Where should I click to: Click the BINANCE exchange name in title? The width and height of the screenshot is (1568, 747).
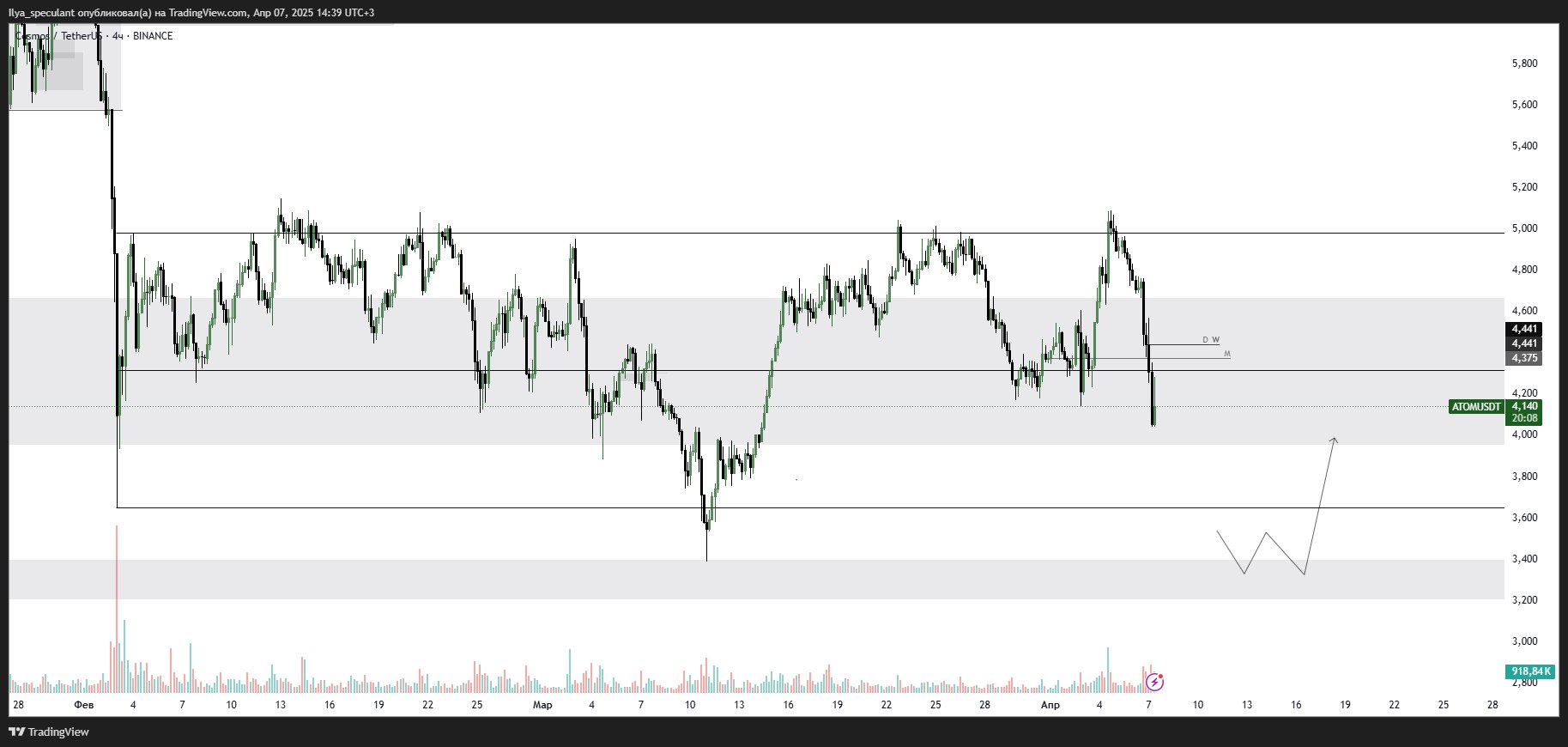(153, 36)
